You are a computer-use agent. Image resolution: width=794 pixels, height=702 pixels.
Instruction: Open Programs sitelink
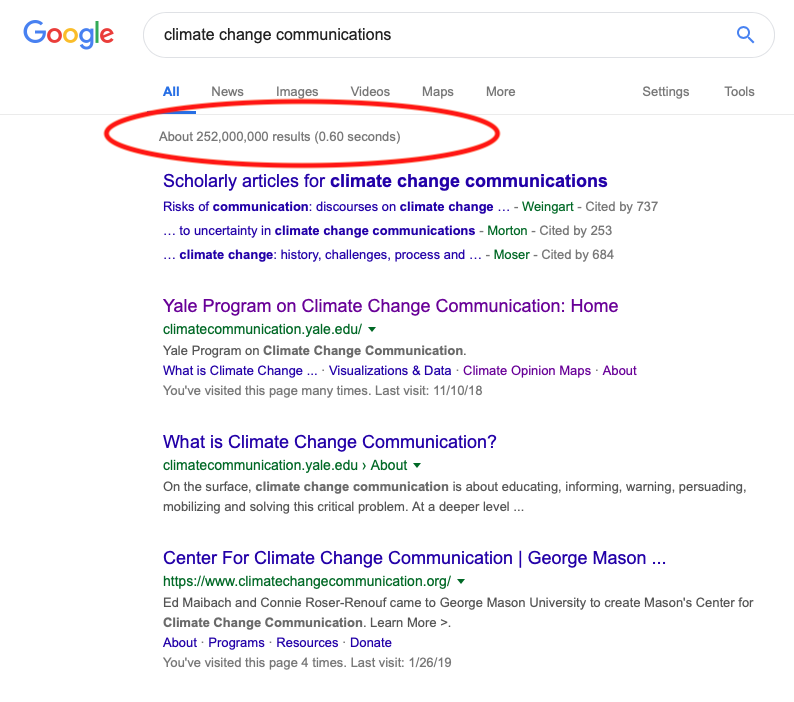coord(236,643)
